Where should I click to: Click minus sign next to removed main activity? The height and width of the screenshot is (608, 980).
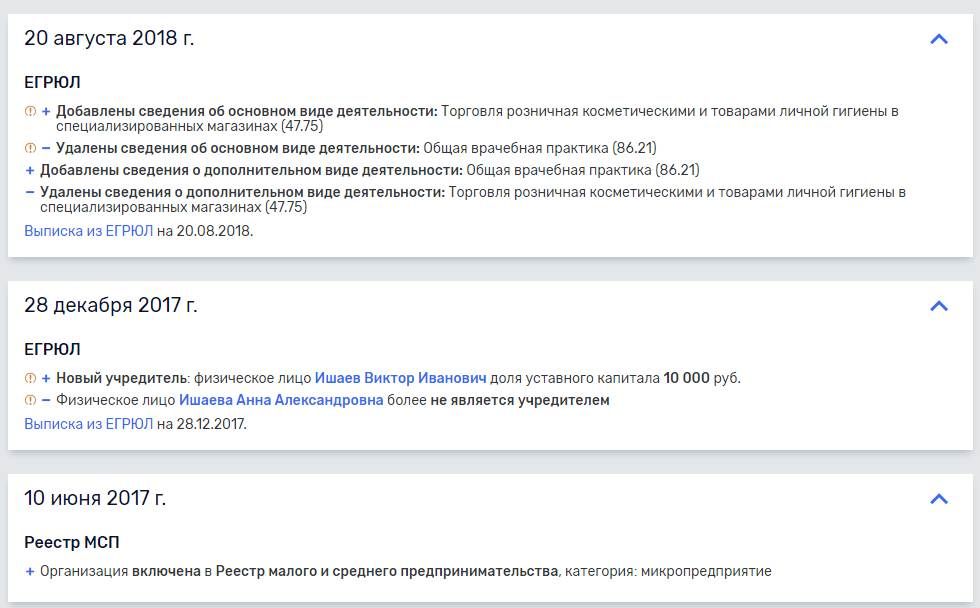(46, 148)
